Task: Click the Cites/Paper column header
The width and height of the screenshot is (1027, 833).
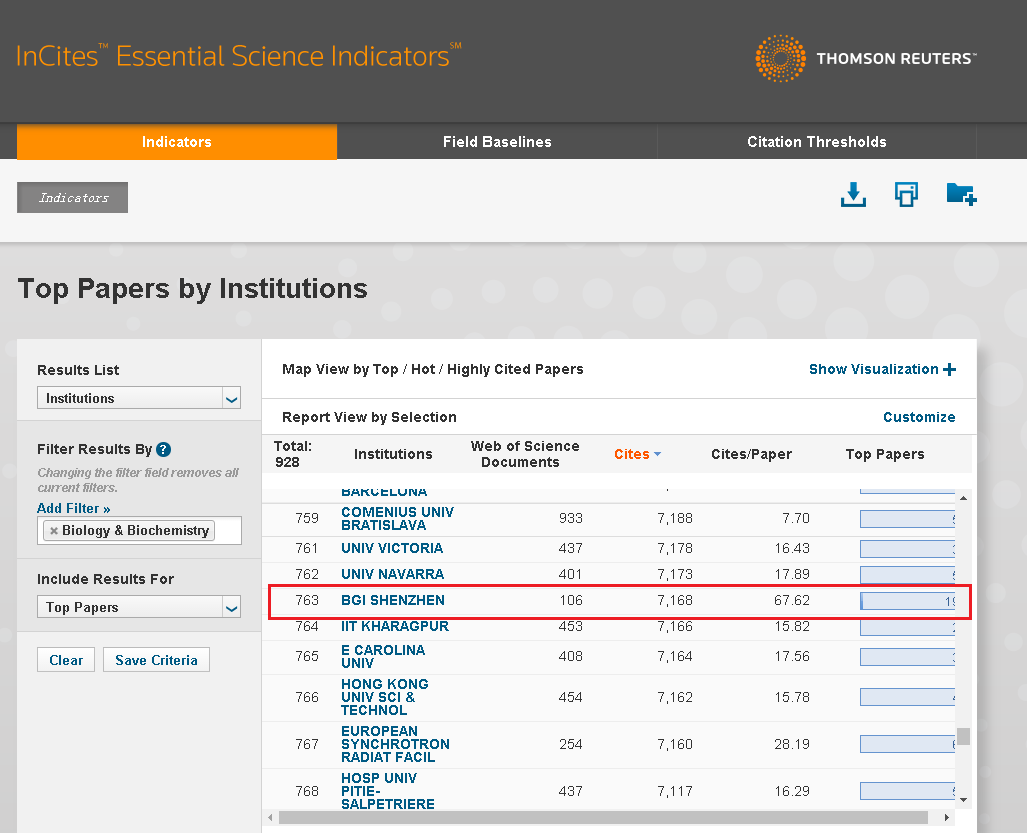Action: (x=751, y=454)
